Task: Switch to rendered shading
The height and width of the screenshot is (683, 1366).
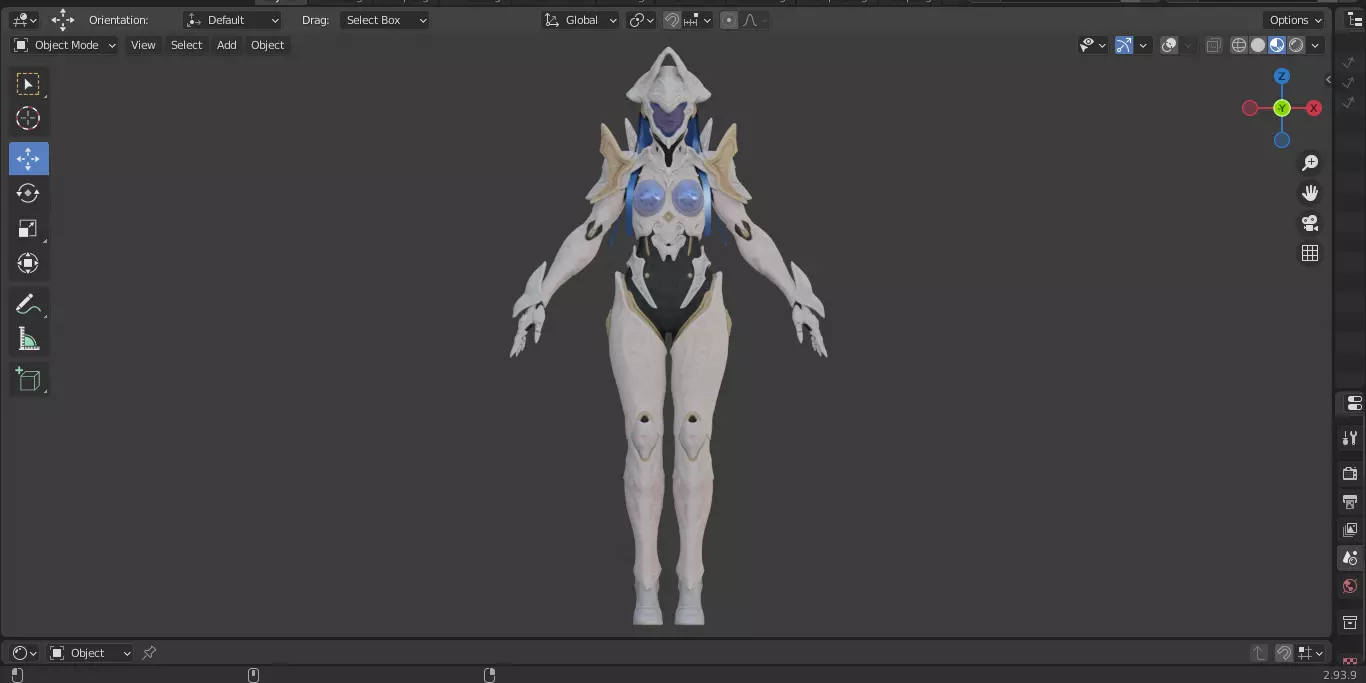Action: 1296,45
